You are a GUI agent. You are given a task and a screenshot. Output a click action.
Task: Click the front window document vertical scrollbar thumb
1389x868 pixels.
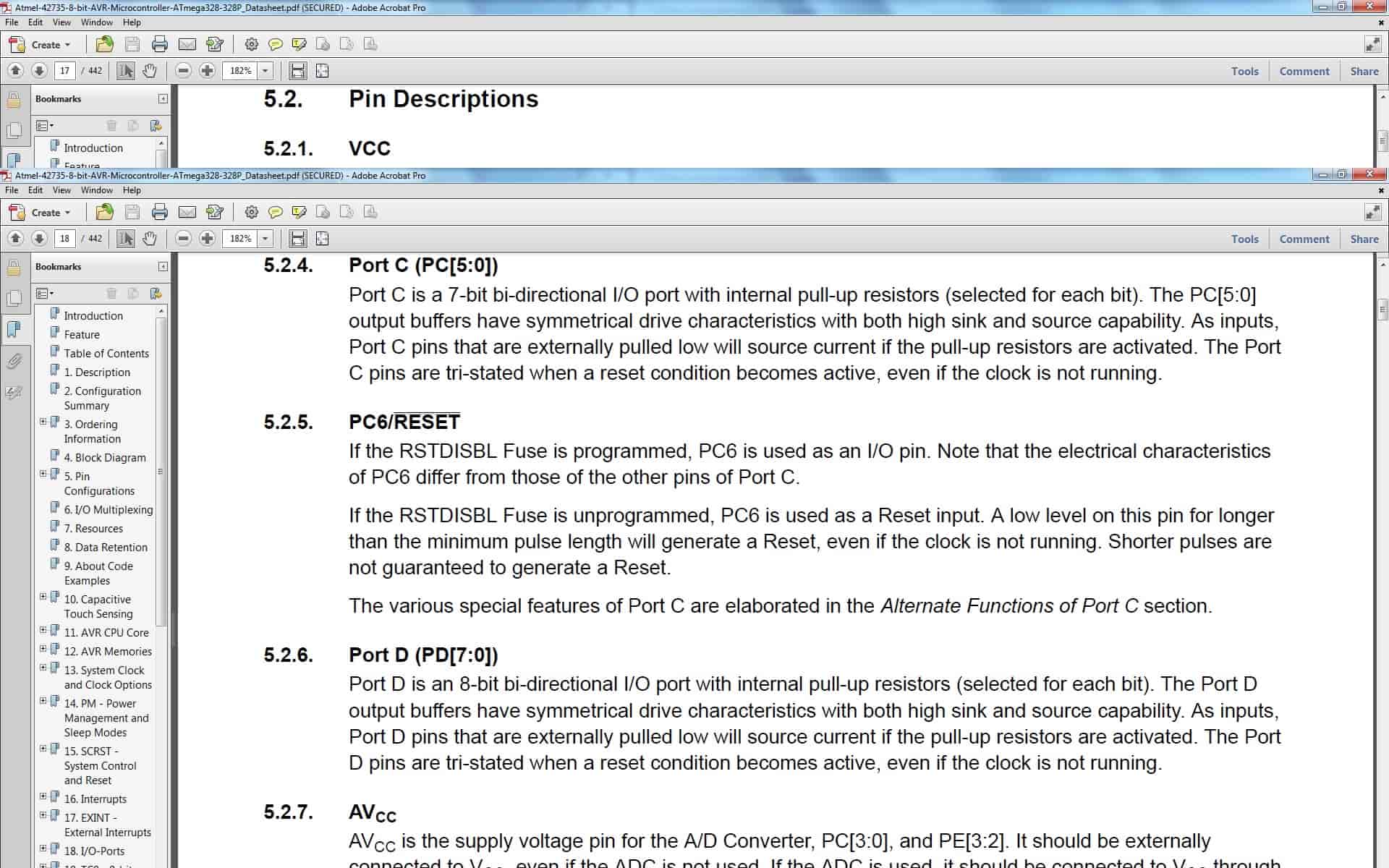pos(1382,309)
